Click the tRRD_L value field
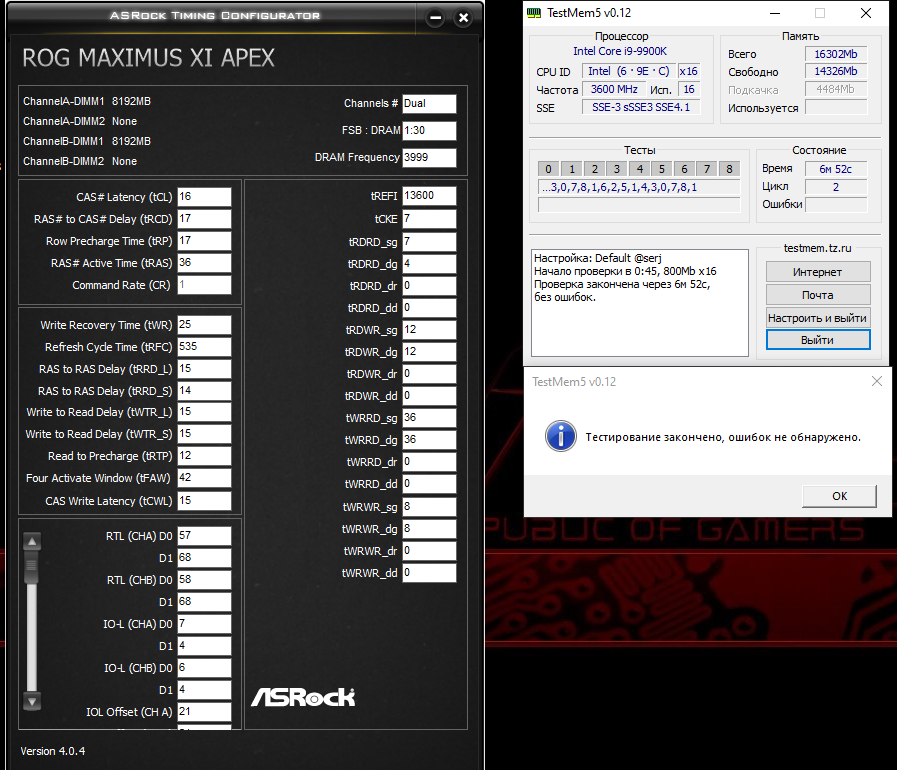 point(204,369)
